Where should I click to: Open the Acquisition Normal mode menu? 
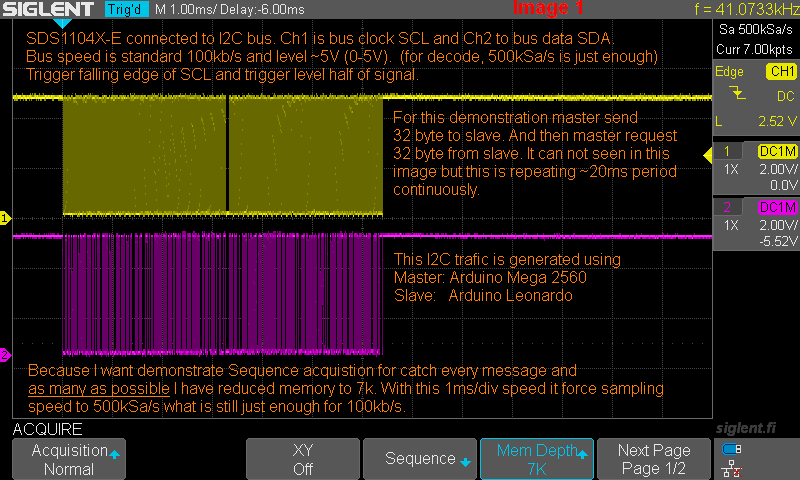pyautogui.click(x=69, y=459)
